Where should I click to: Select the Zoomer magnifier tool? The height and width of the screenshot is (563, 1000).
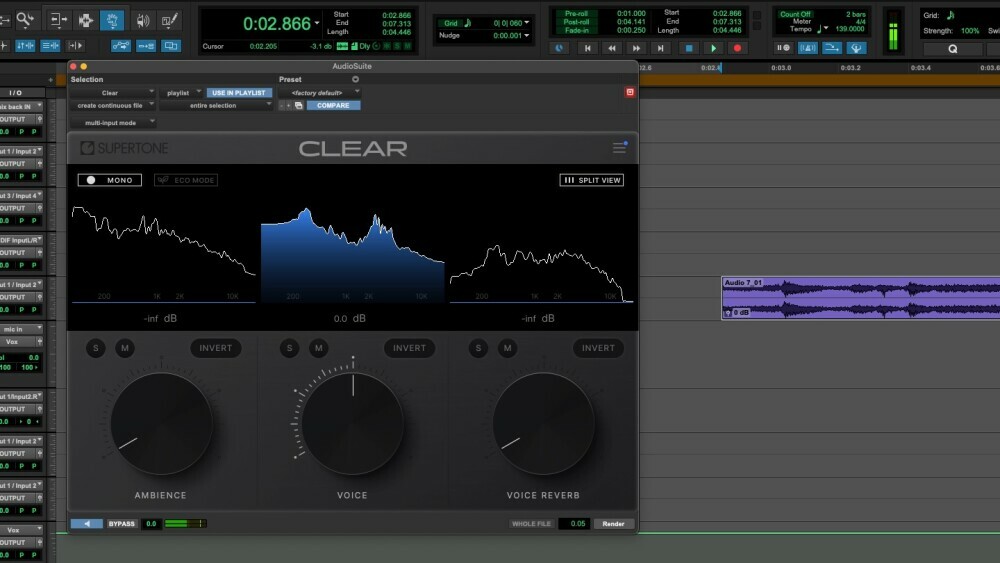tap(26, 20)
